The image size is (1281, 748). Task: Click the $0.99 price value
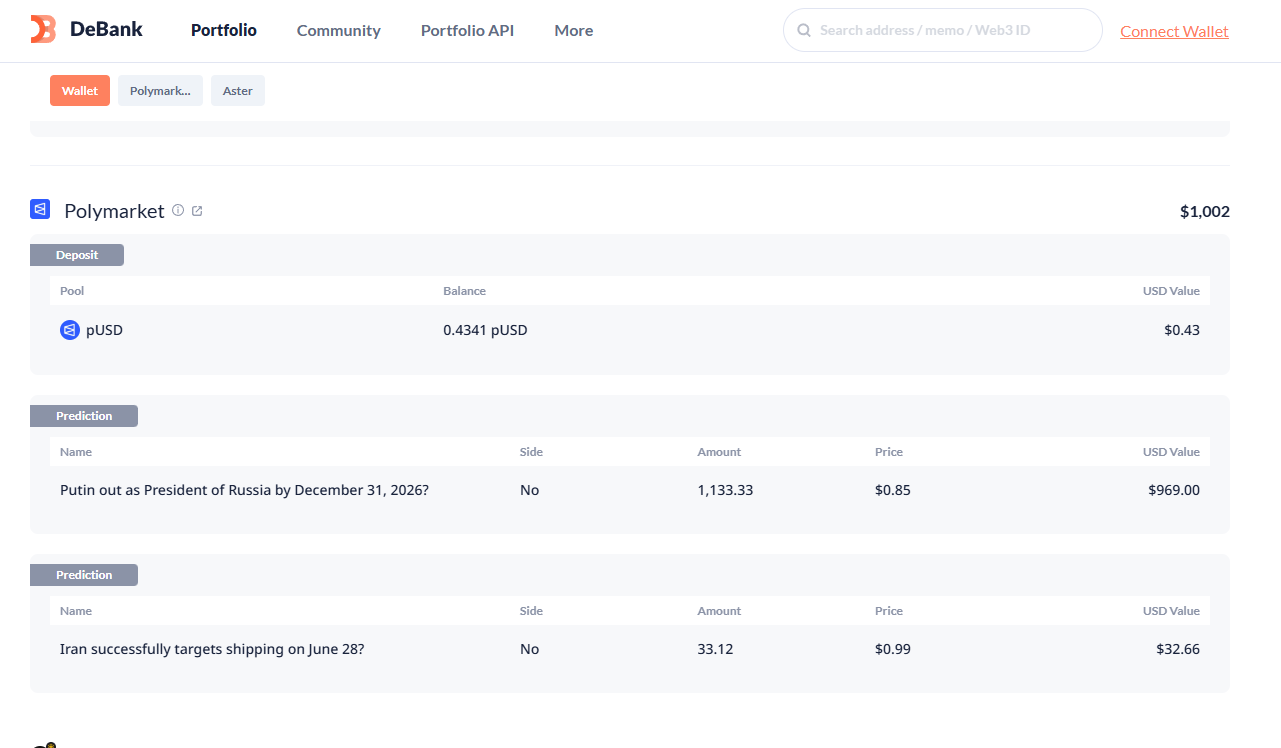[x=893, y=649]
